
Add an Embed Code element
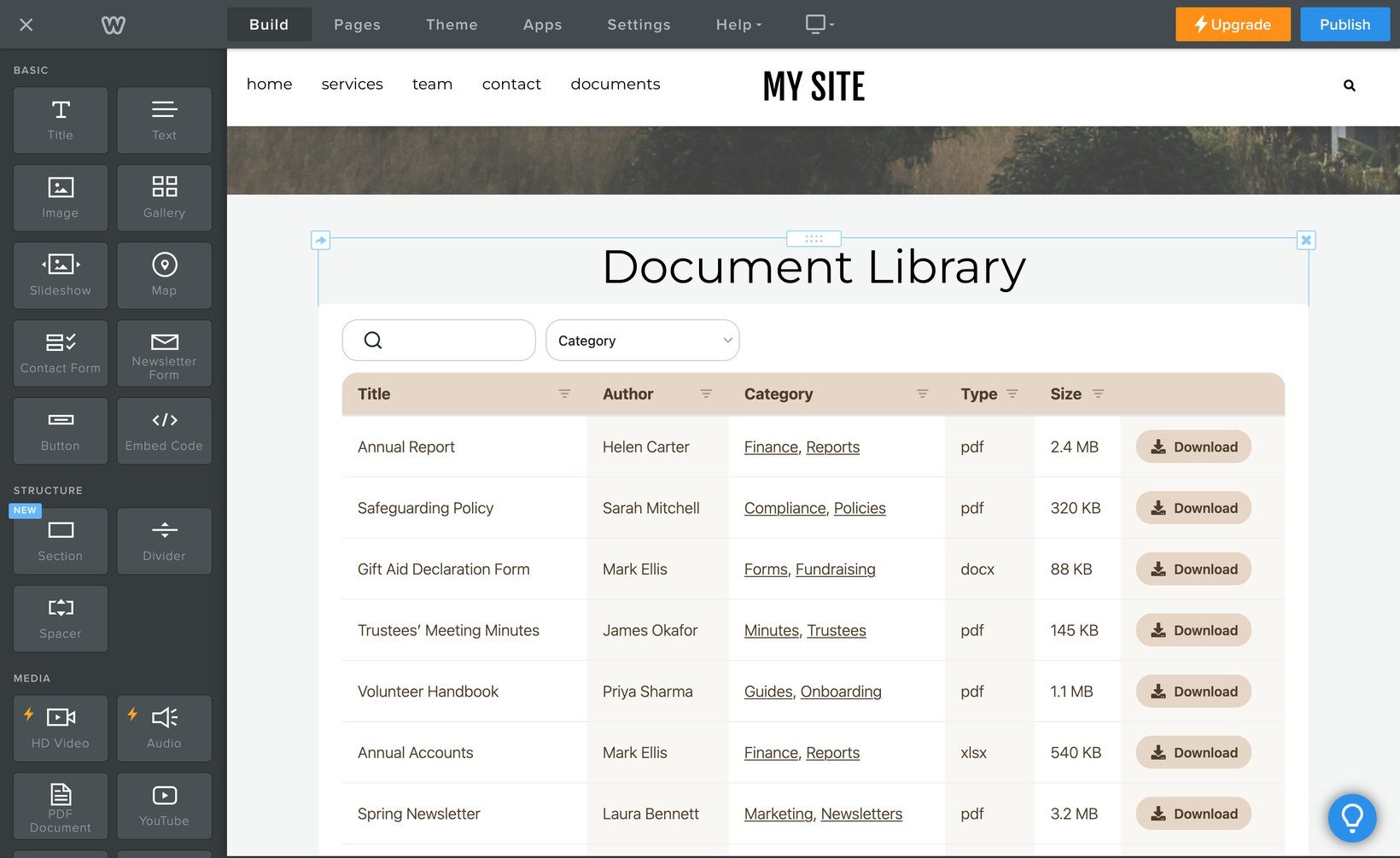coord(164,431)
